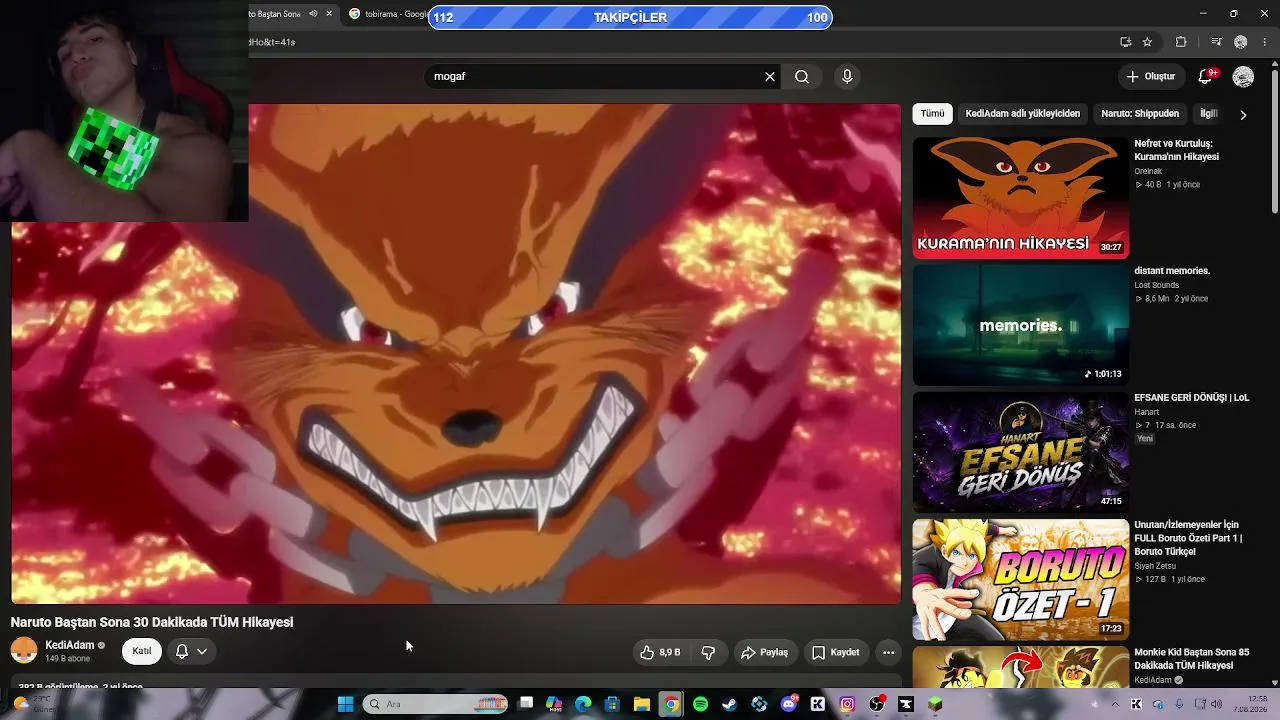The height and width of the screenshot is (720, 1280).
Task: Open the Efsane Geri Dönüş video thumbnail
Action: tap(1020, 452)
